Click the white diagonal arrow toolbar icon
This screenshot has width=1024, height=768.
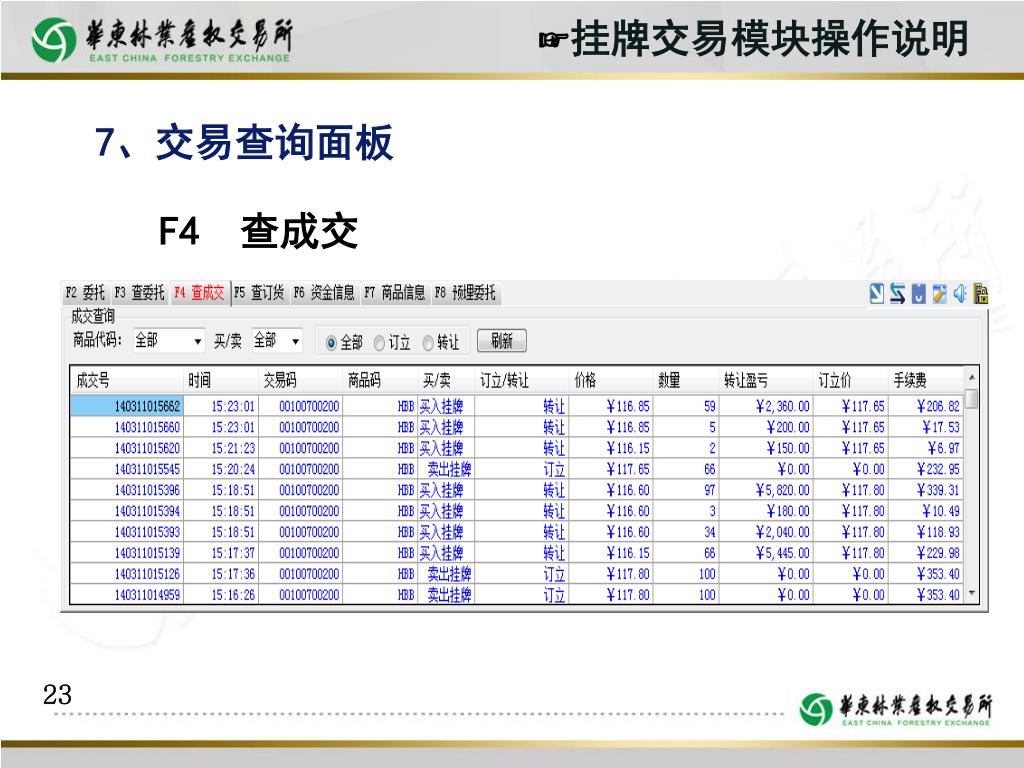[877, 293]
